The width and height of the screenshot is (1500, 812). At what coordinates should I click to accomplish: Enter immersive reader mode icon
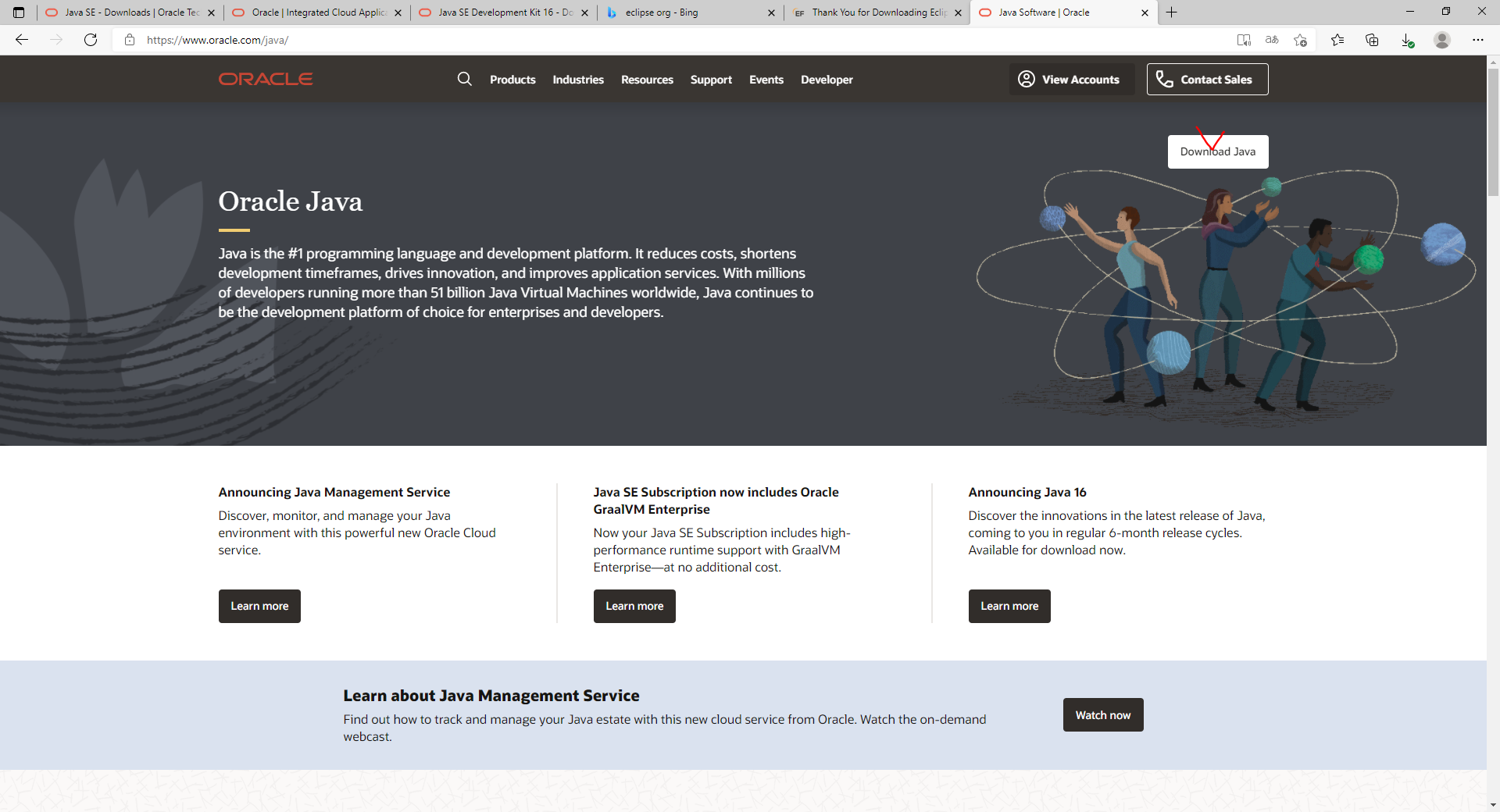point(1244,40)
